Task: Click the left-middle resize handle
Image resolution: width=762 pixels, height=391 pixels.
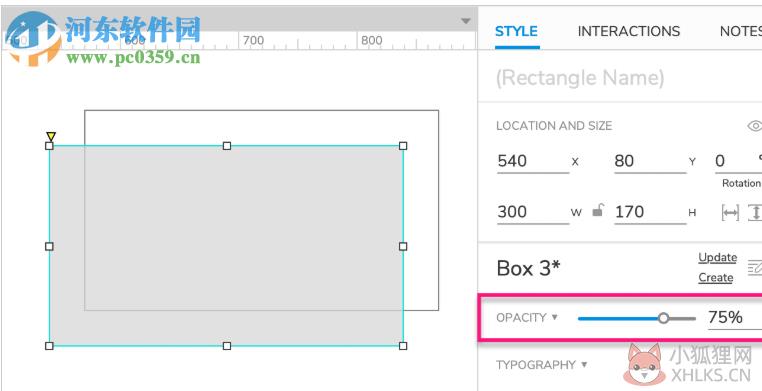Action: (x=49, y=246)
